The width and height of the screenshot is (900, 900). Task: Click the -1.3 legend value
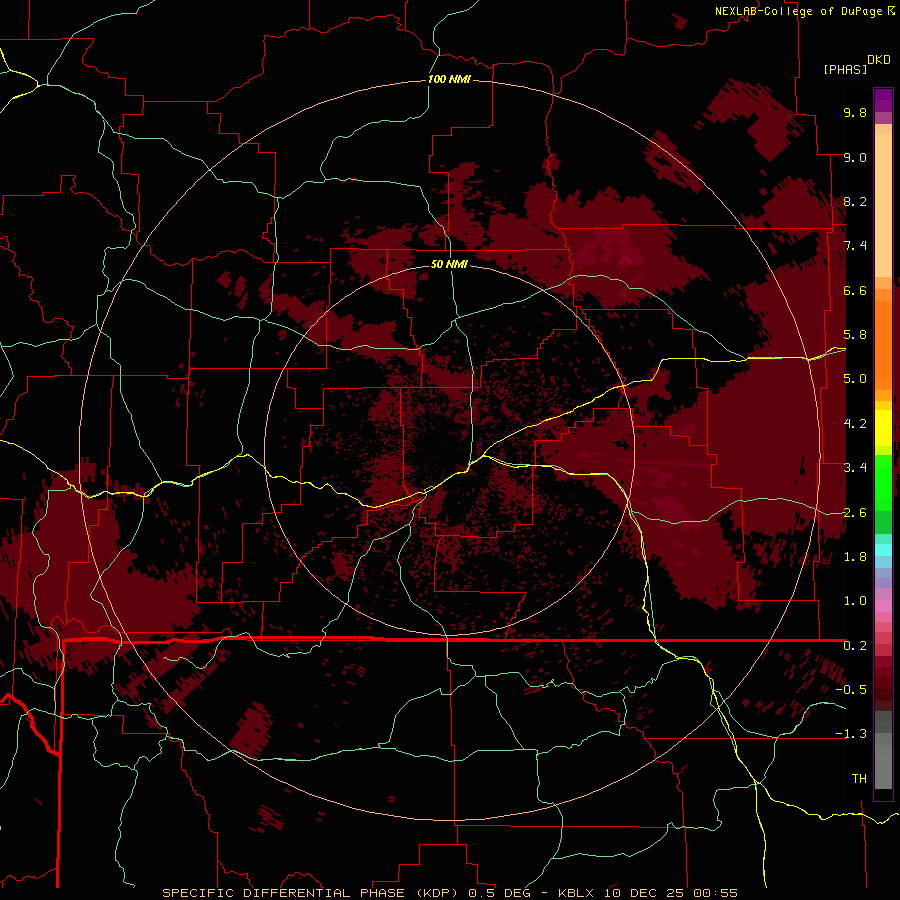pyautogui.click(x=851, y=734)
